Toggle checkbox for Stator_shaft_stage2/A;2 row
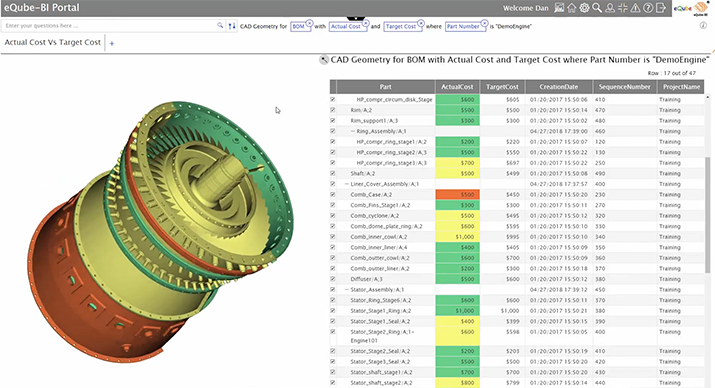This screenshot has width=715, height=388. coord(332,383)
